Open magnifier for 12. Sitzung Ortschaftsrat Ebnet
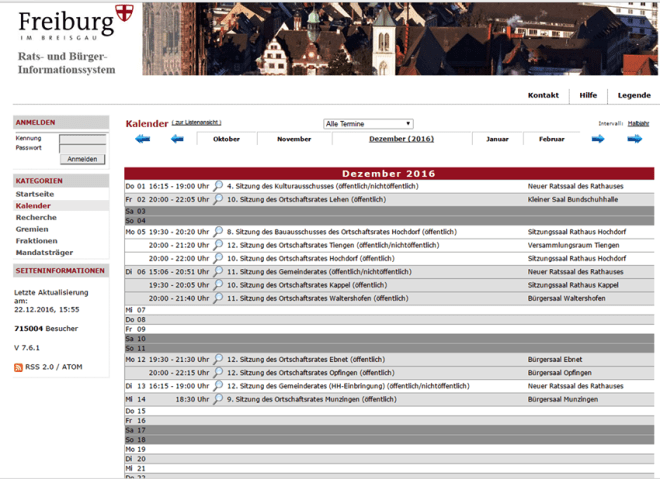The width and height of the screenshot is (660, 479). (x=218, y=359)
